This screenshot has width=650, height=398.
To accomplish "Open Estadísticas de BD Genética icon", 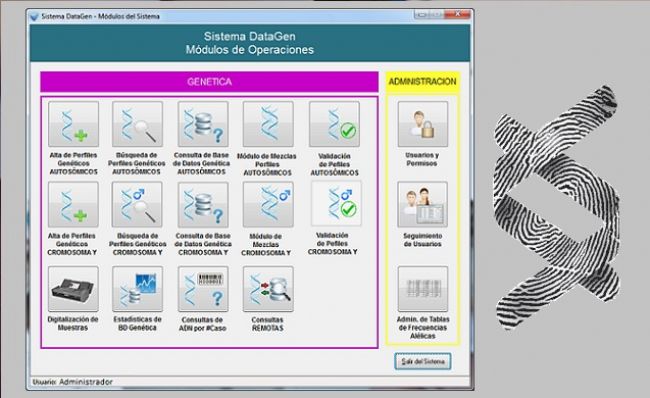I will 137,289.
